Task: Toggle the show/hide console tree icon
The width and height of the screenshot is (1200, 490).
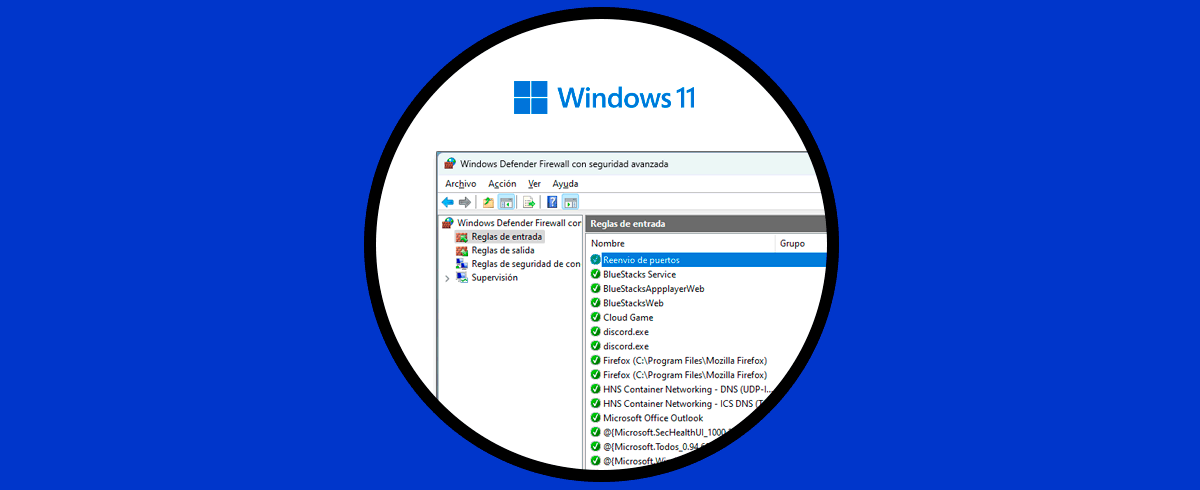Action: pyautogui.click(x=506, y=202)
